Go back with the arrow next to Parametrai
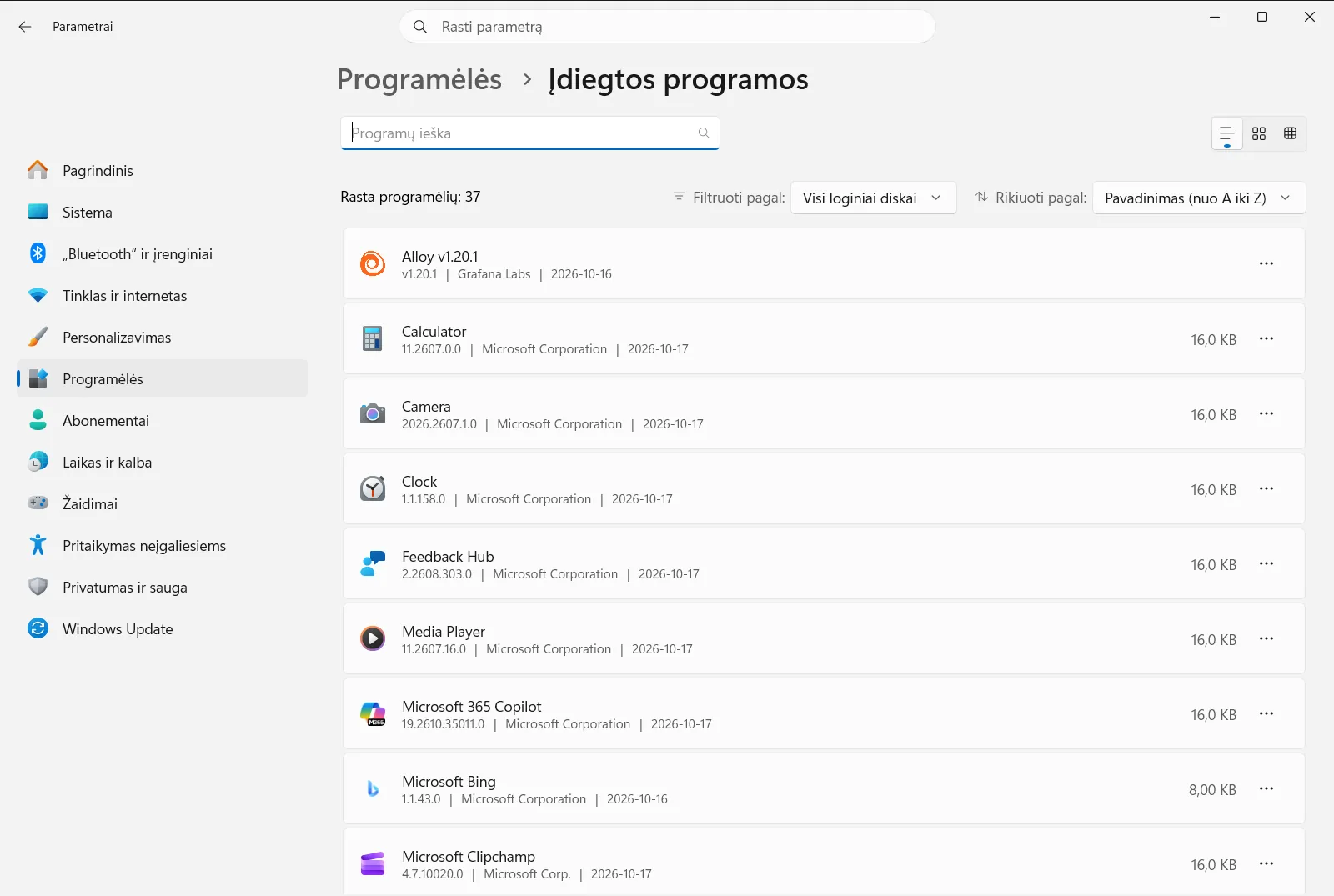The image size is (1334, 896). click(25, 27)
